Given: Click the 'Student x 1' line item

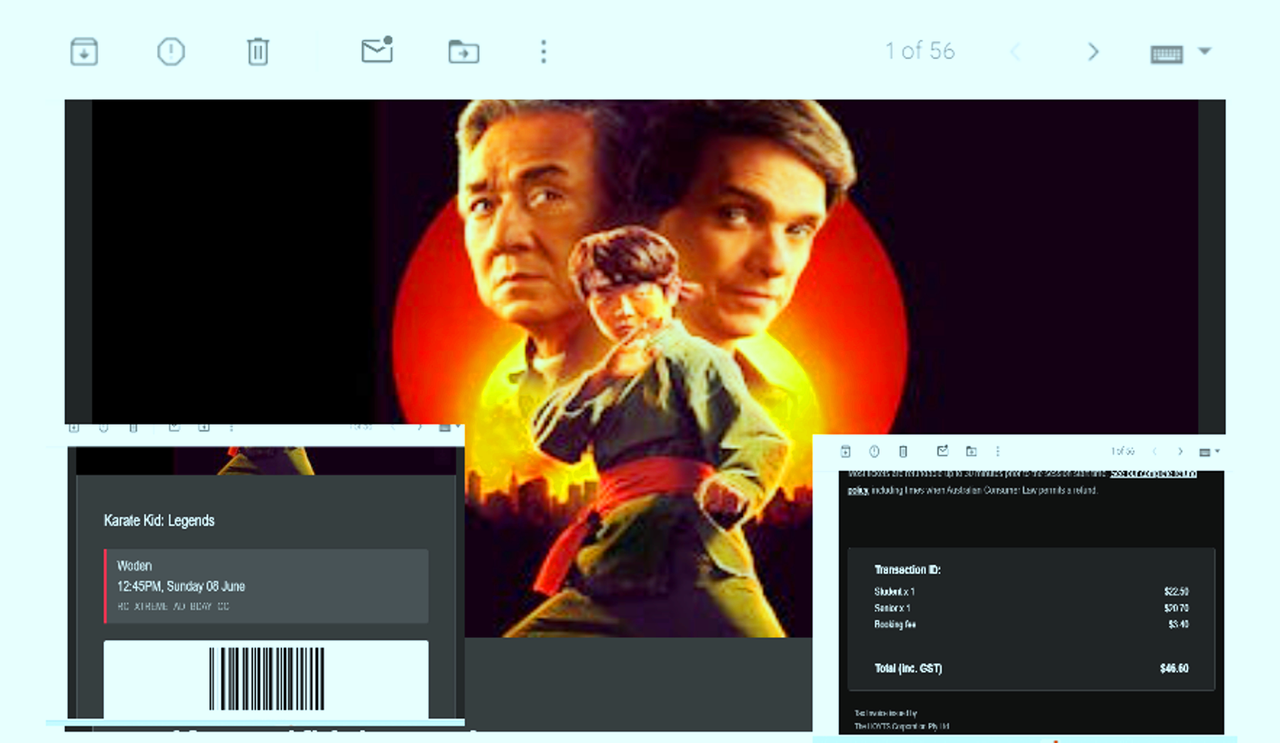Looking at the screenshot, I should [x=895, y=592].
